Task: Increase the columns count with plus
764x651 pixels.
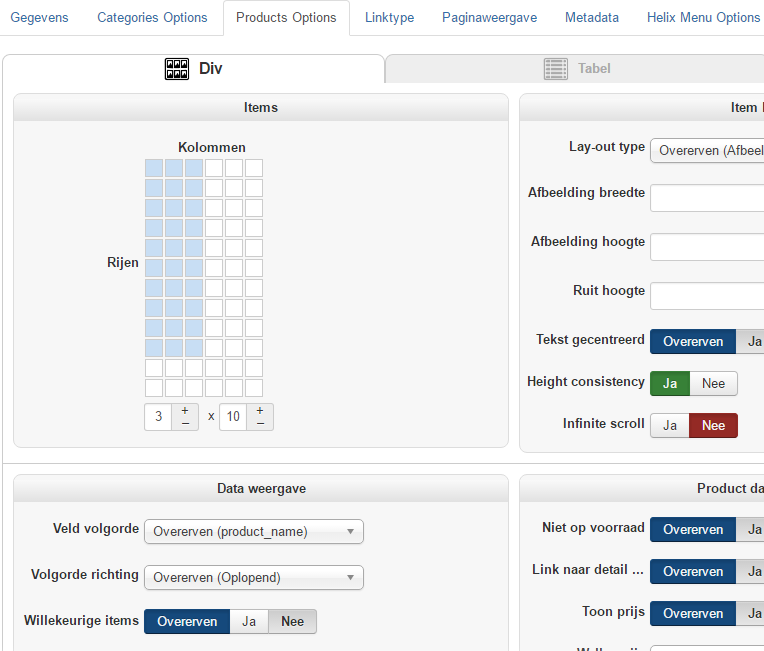Action: pyautogui.click(x=185, y=410)
